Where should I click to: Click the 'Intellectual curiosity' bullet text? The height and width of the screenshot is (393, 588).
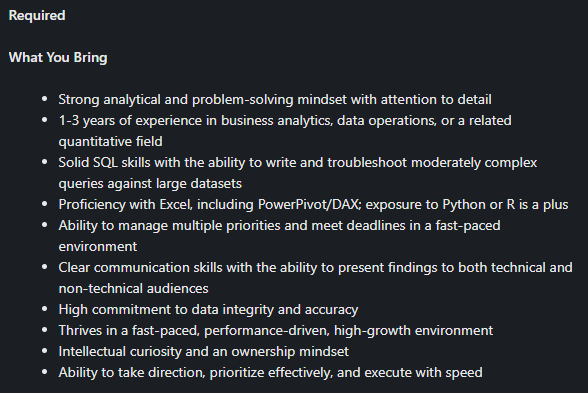point(203,351)
